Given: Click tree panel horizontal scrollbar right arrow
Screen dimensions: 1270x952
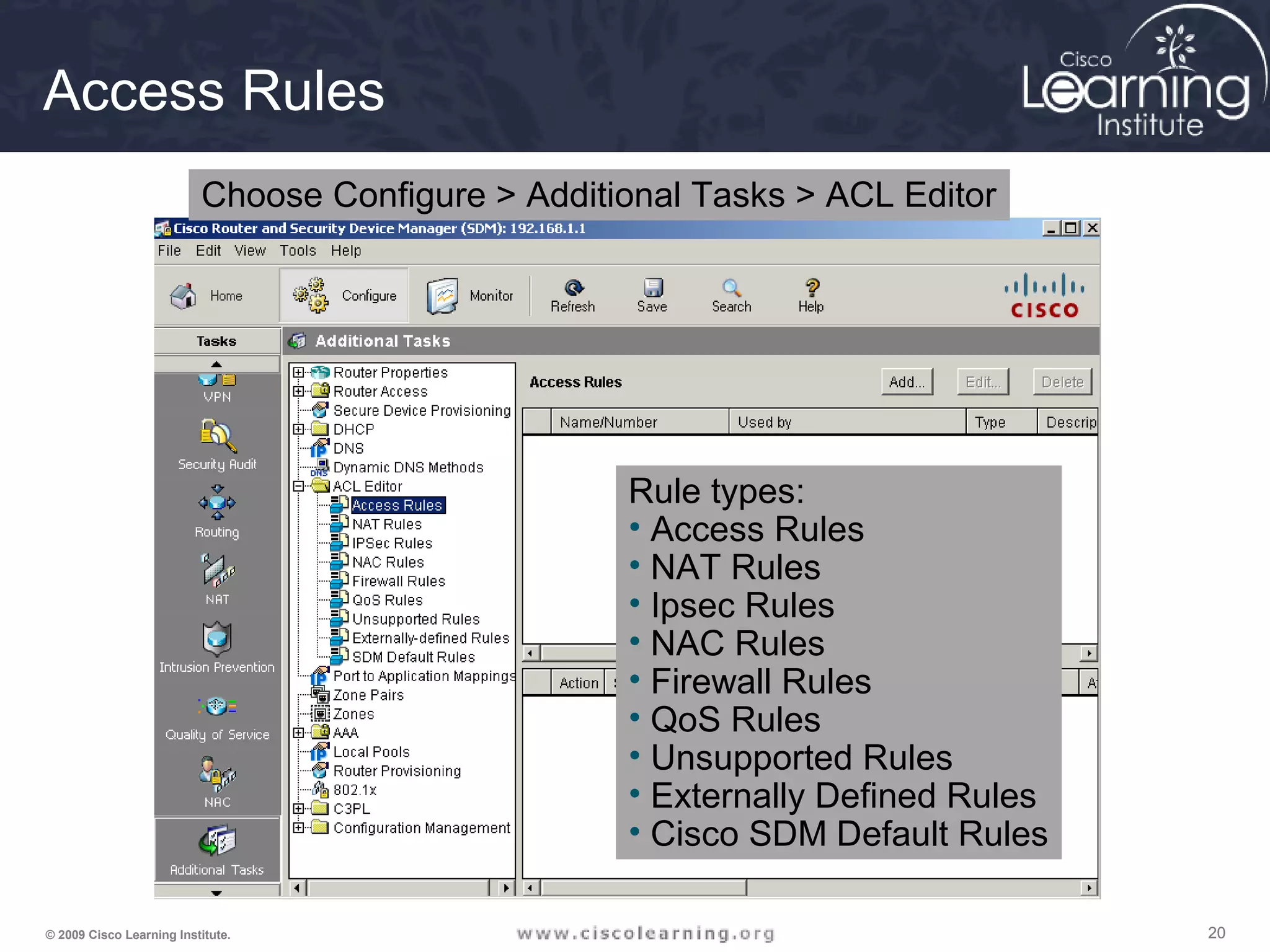Looking at the screenshot, I should [507, 888].
